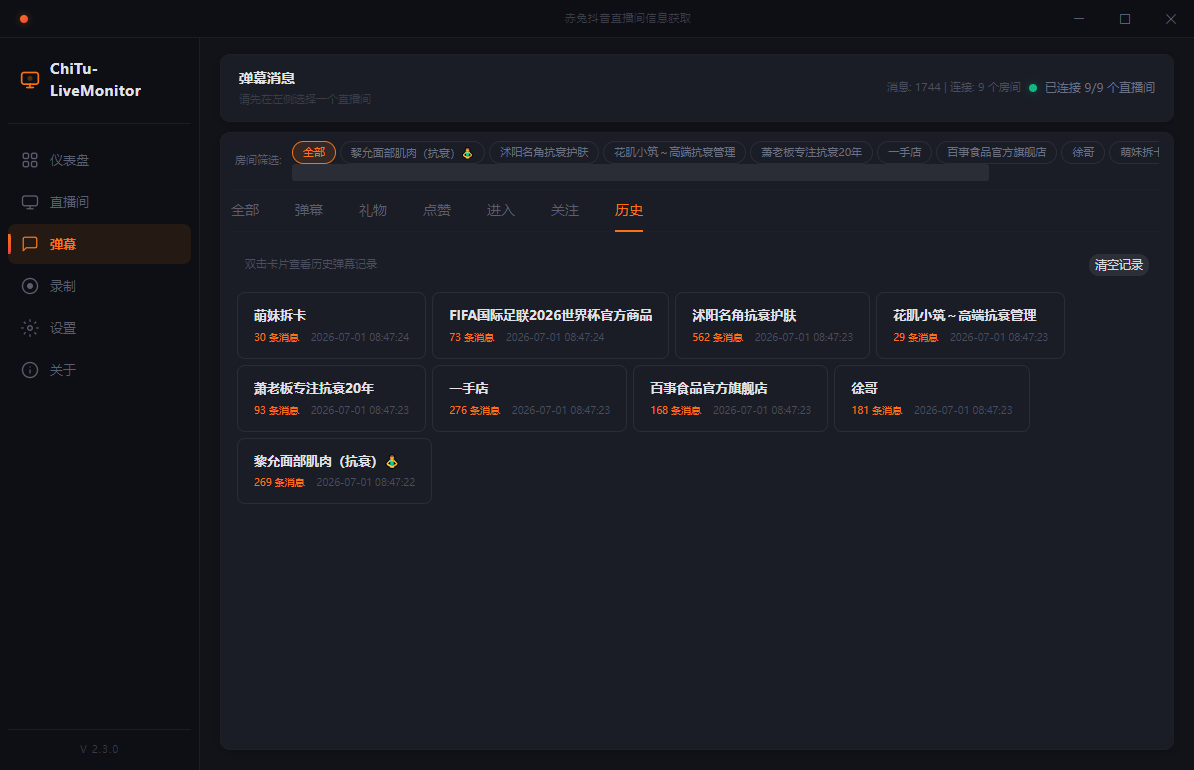
Task: Select 弹幕 in the sidebar
Action: (x=99, y=244)
